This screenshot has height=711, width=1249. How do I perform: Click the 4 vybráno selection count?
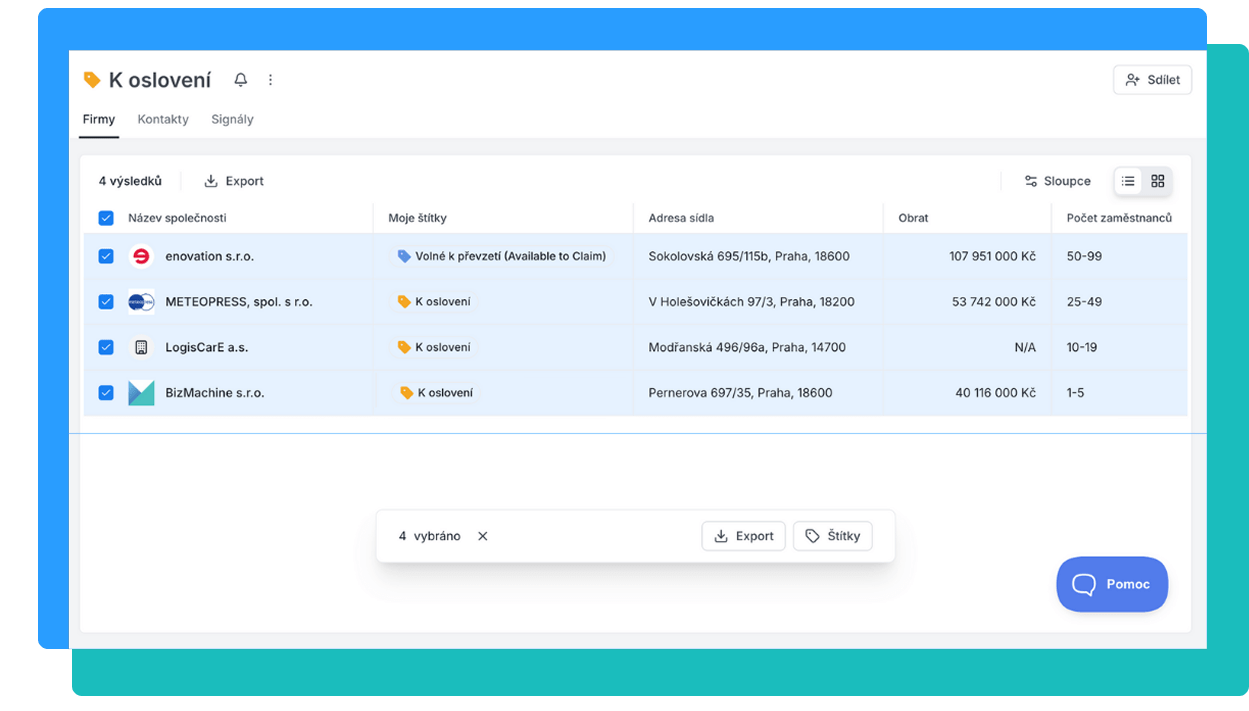point(430,536)
